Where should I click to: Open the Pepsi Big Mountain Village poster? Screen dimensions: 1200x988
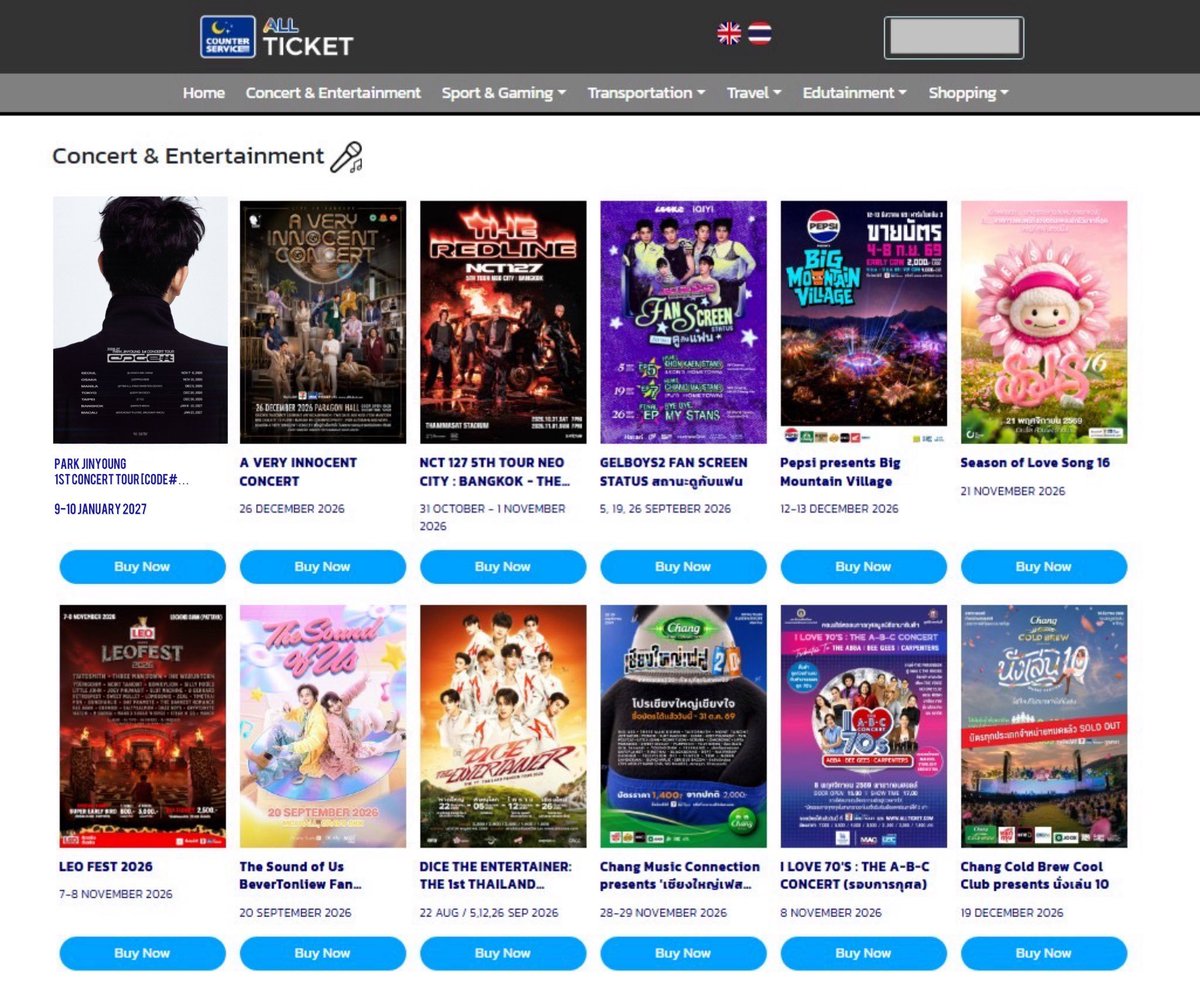[x=864, y=322]
